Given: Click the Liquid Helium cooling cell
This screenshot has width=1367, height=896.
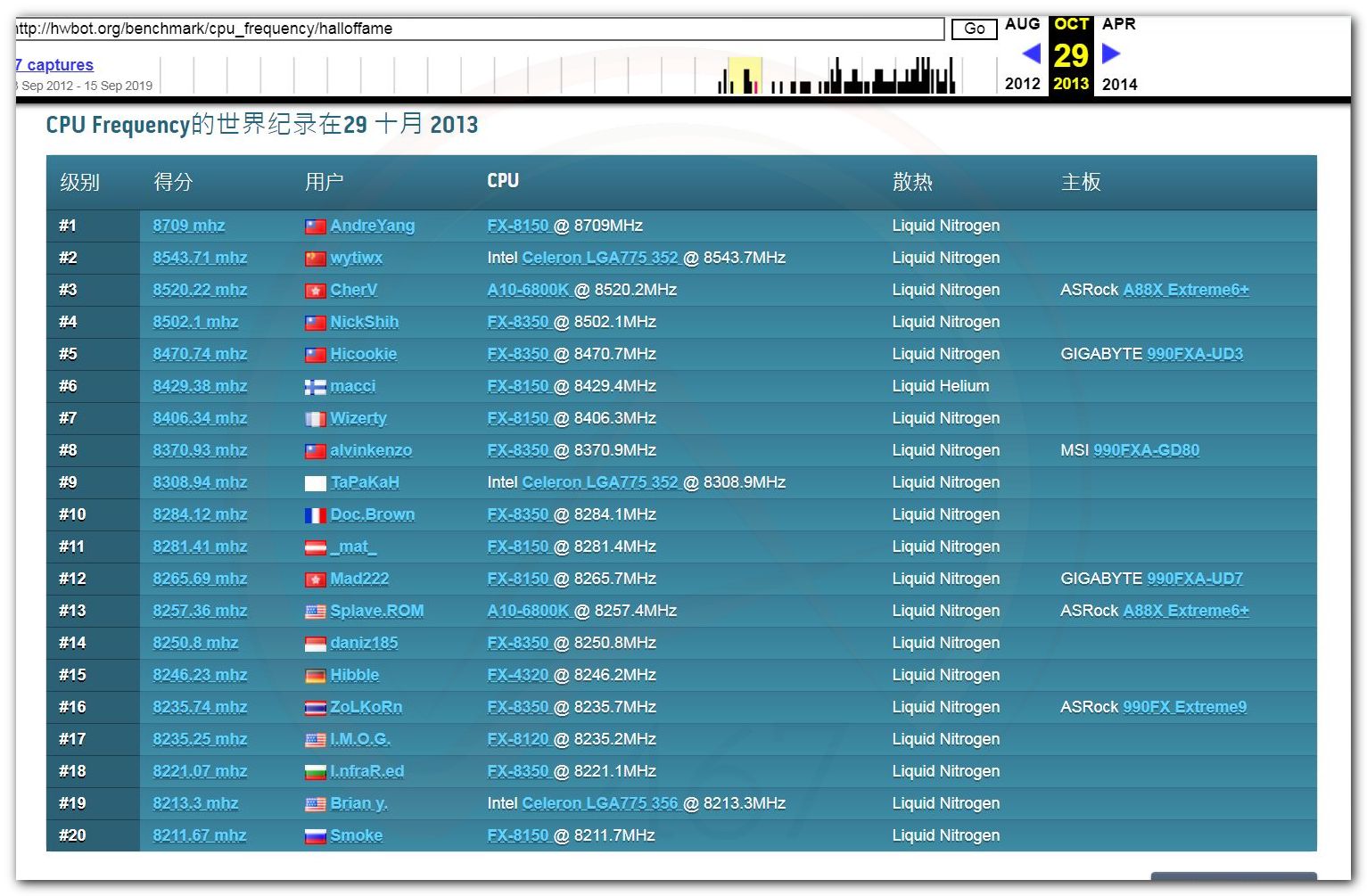Looking at the screenshot, I should [941, 386].
